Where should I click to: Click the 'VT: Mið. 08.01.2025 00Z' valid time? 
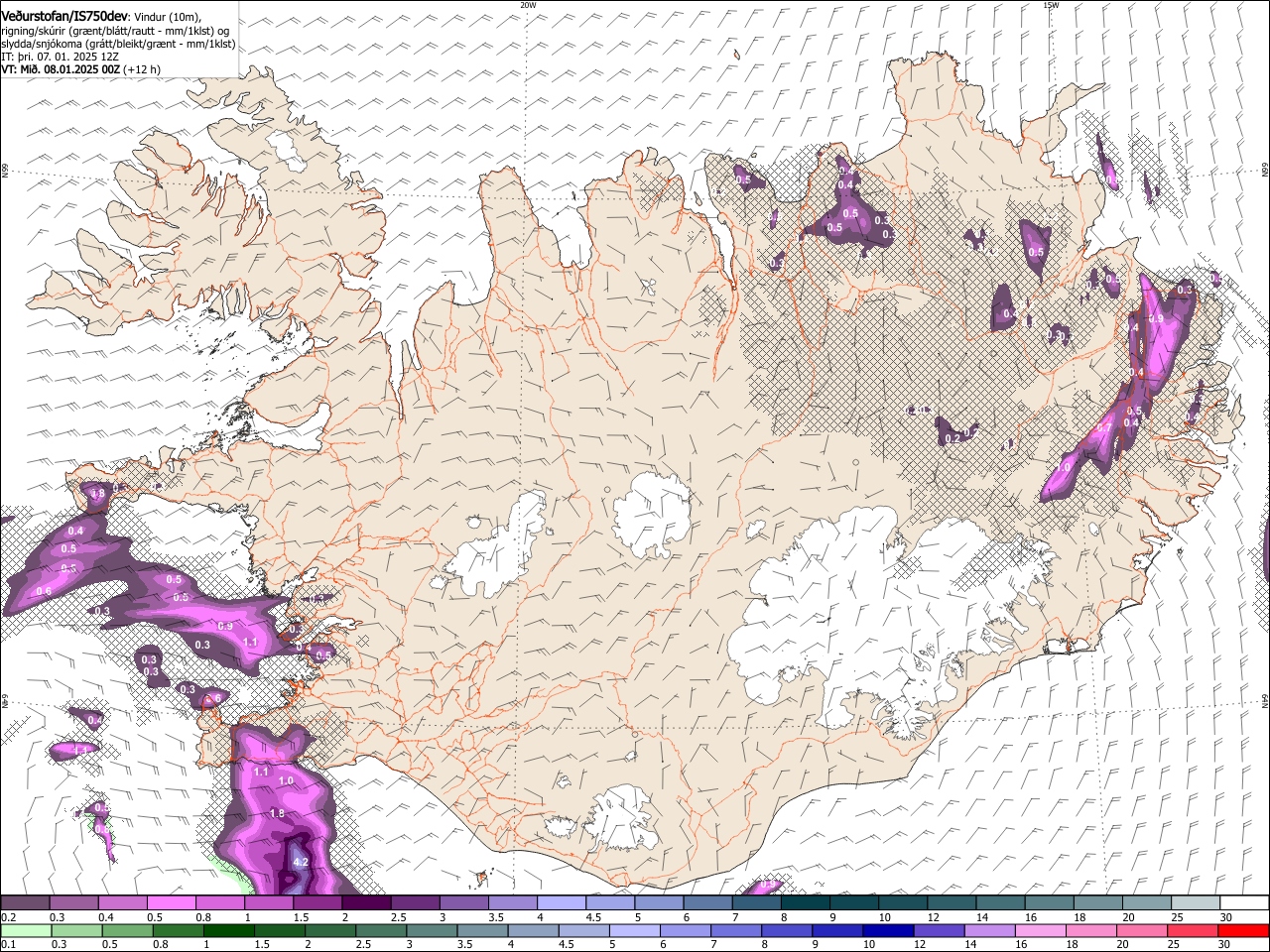pyautogui.click(x=61, y=69)
